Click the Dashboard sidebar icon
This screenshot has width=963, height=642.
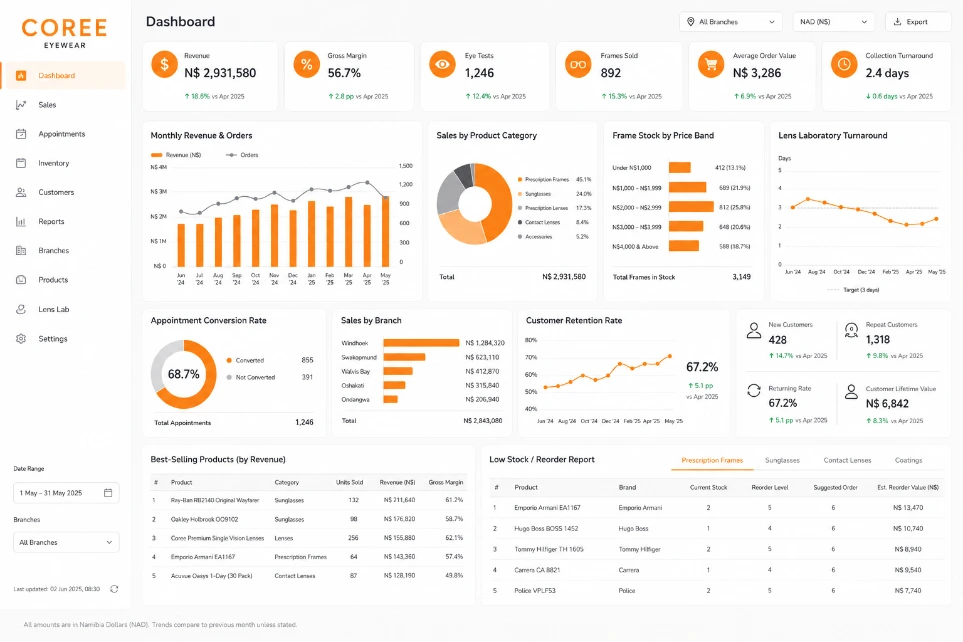[x=21, y=76]
